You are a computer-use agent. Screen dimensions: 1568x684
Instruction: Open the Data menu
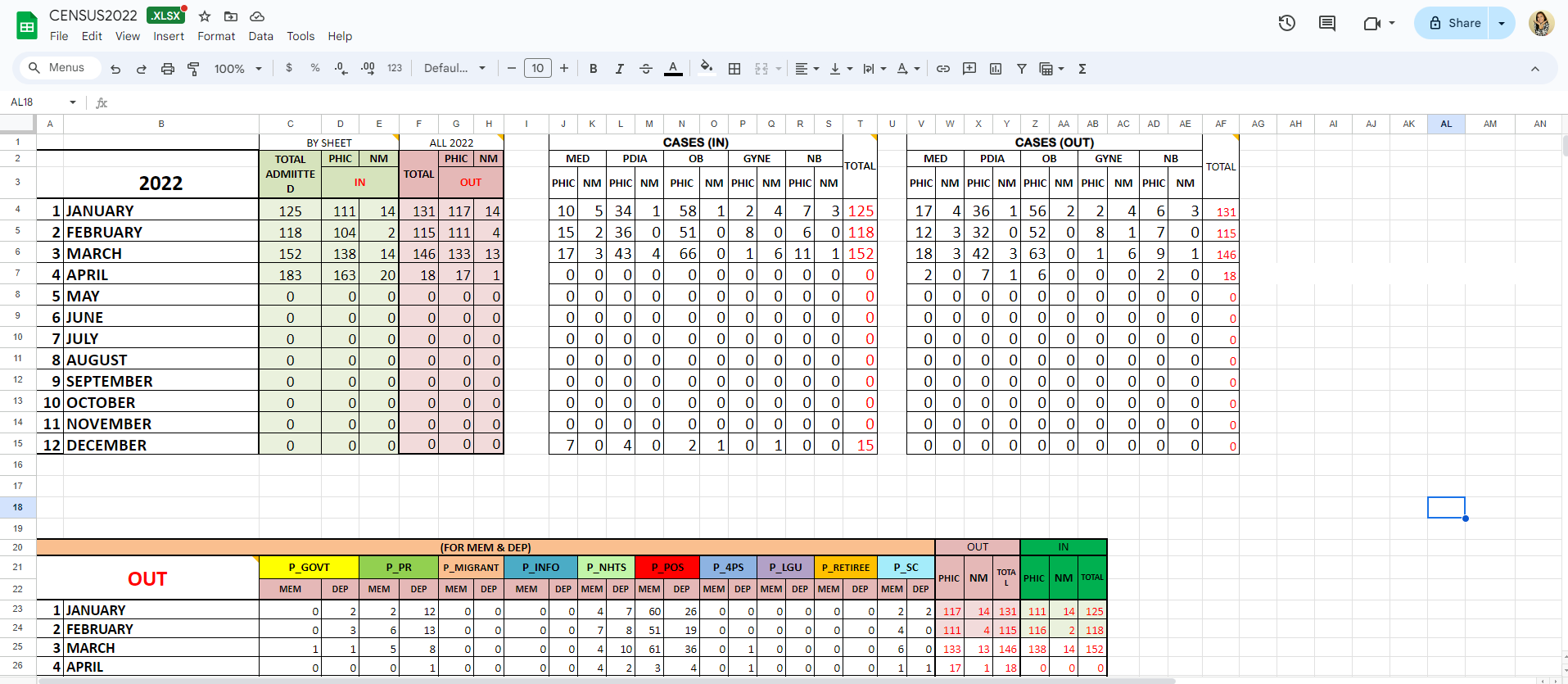point(261,36)
